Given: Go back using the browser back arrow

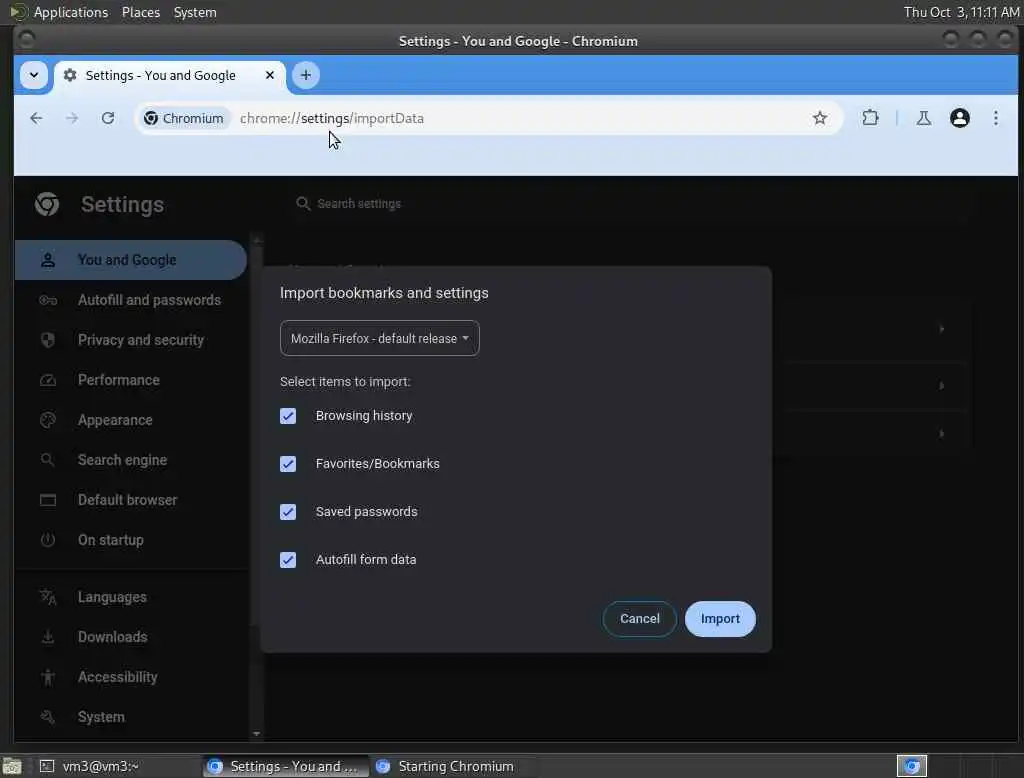Looking at the screenshot, I should [36, 118].
